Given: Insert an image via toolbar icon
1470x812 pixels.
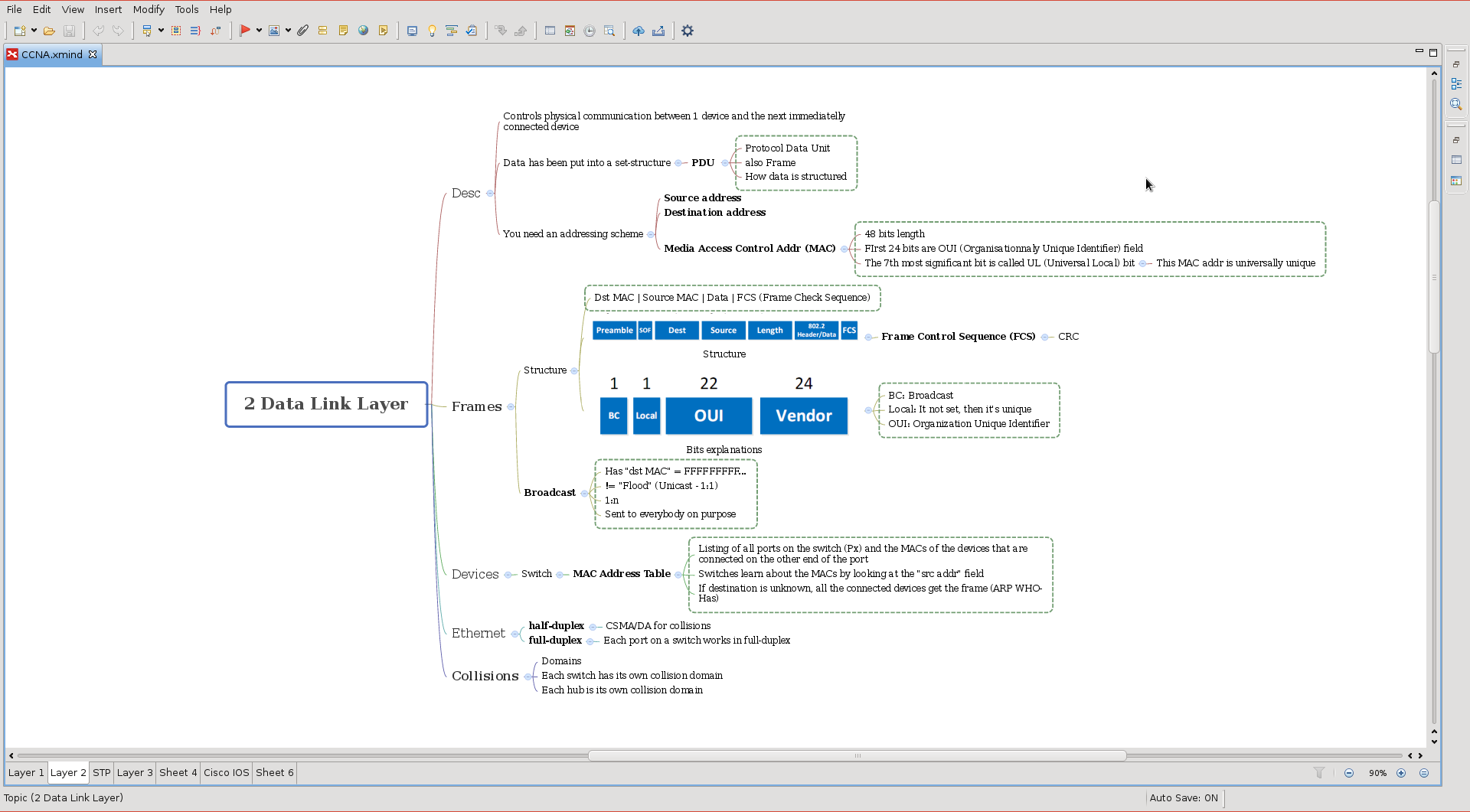Looking at the screenshot, I should pyautogui.click(x=274, y=31).
